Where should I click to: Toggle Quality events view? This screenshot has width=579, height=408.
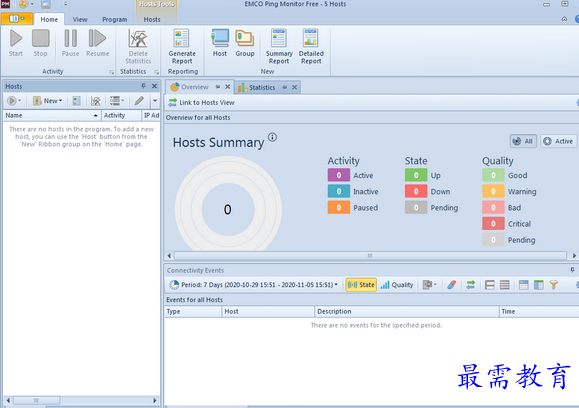tap(397, 285)
